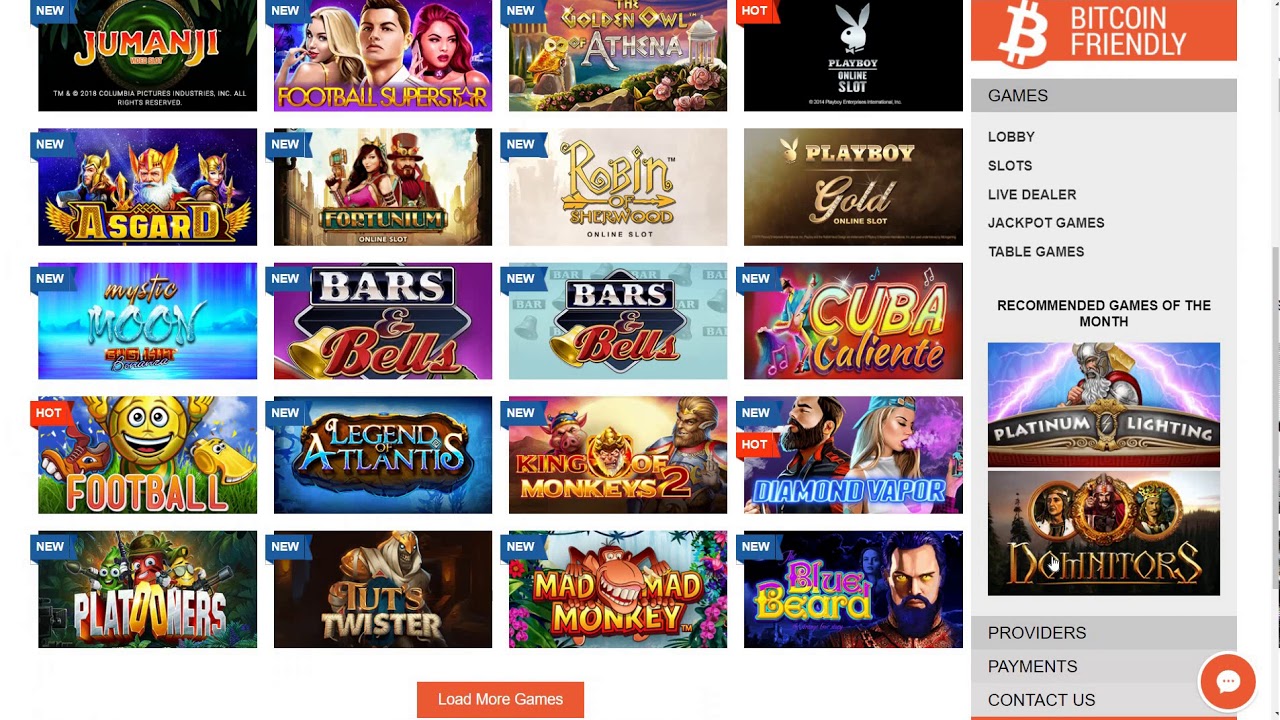Launch the Asgard slot game
This screenshot has width=1280, height=720.
147,187
